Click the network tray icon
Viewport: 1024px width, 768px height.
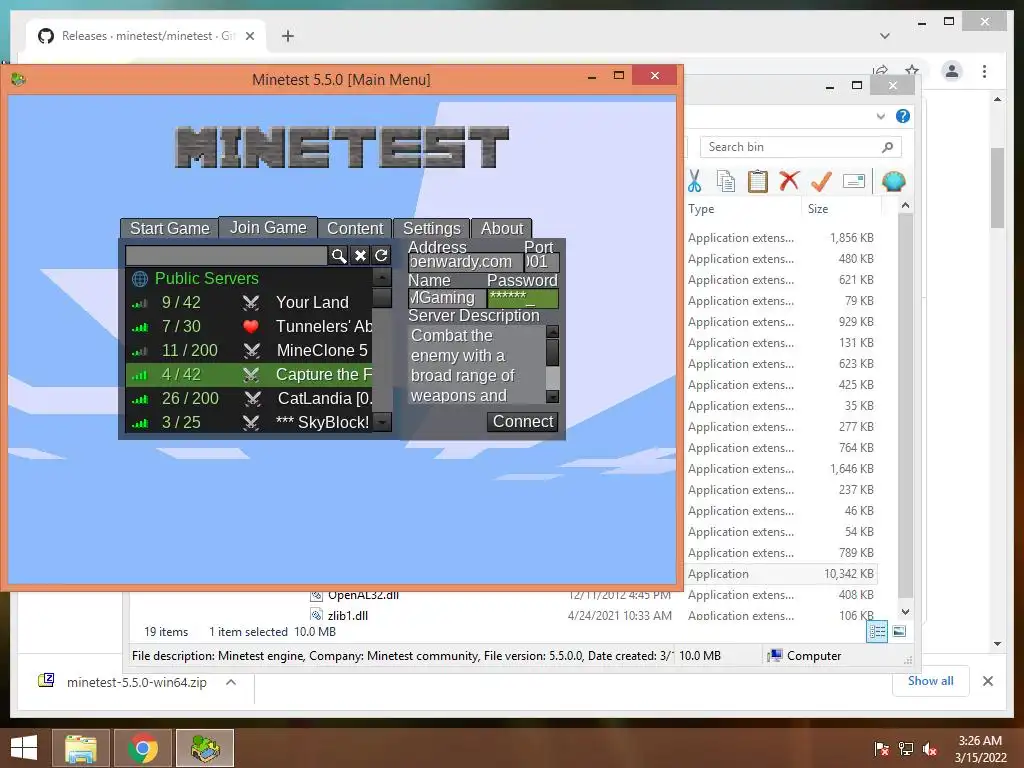click(906, 749)
